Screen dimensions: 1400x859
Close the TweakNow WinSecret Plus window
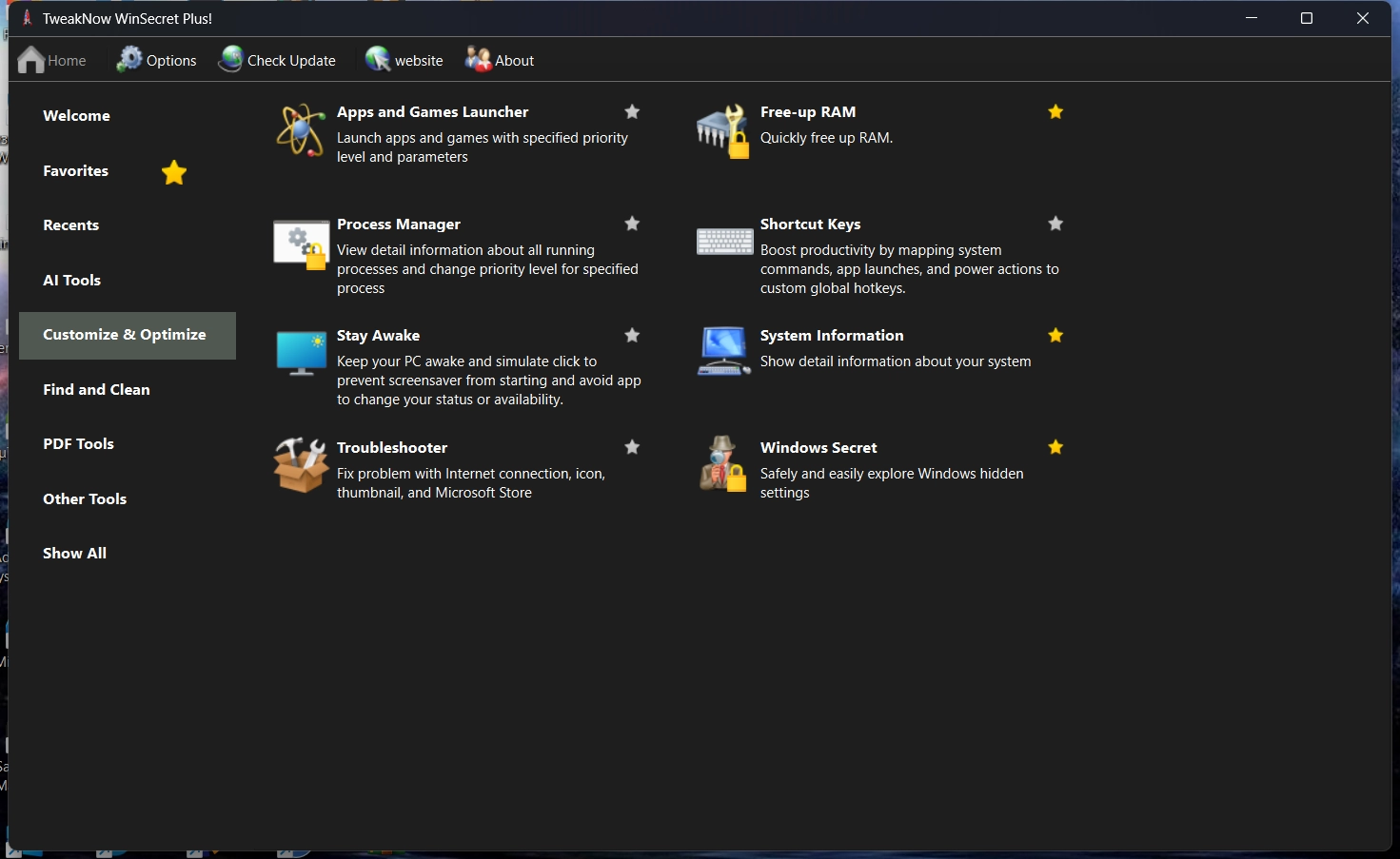(1363, 18)
